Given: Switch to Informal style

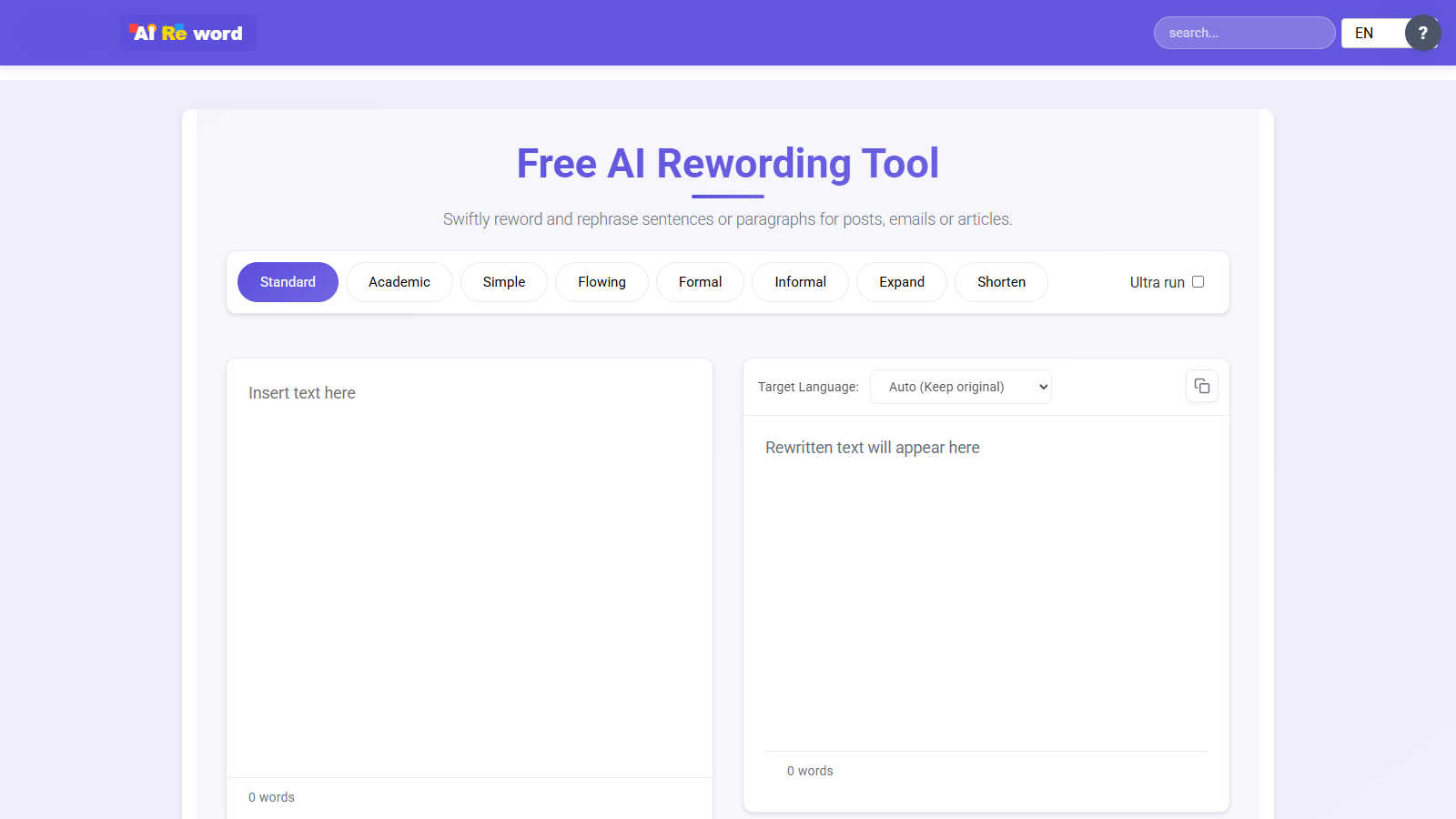Looking at the screenshot, I should tap(801, 282).
